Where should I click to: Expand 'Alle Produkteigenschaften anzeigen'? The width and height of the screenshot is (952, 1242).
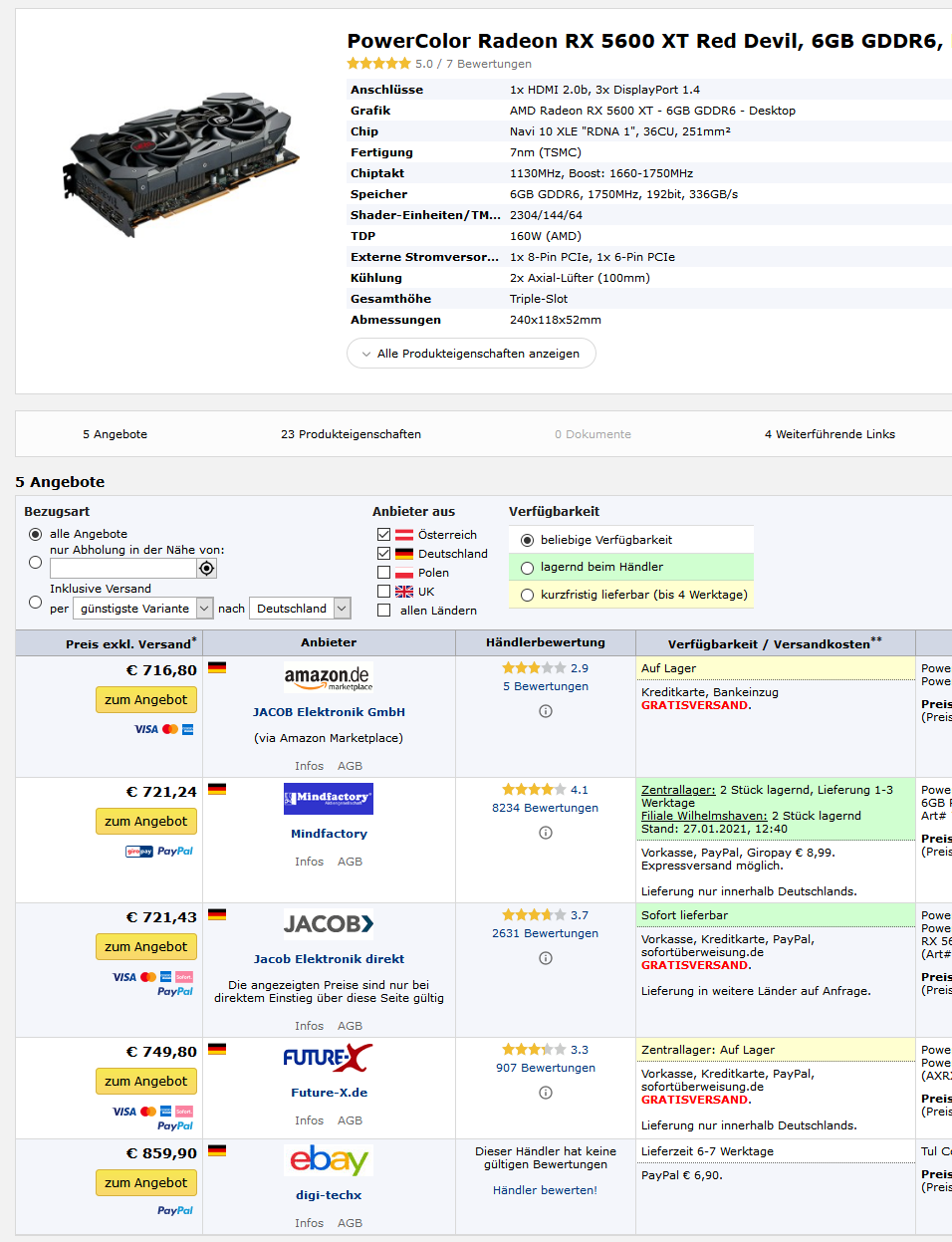point(471,353)
